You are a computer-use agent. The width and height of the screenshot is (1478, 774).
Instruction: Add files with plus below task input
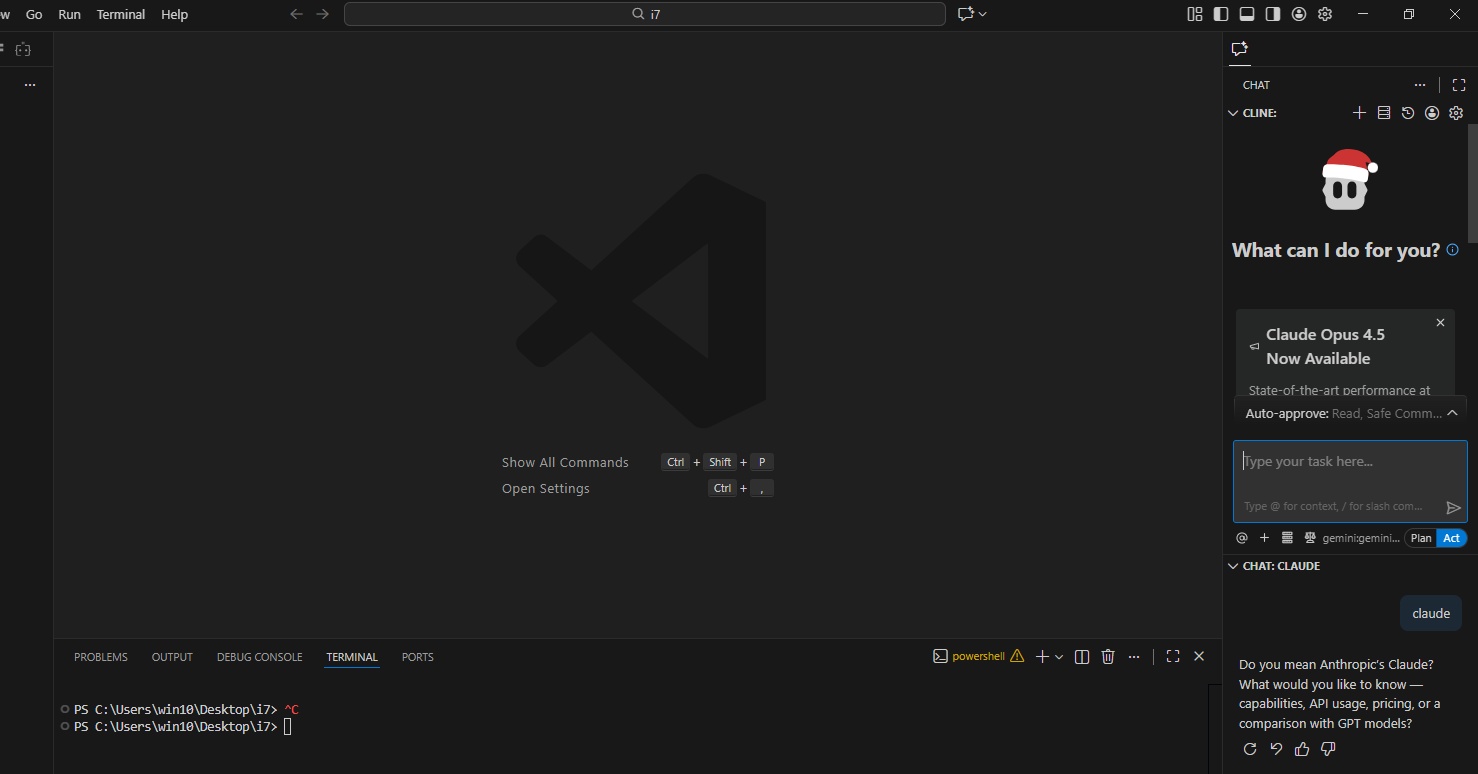(x=1264, y=538)
